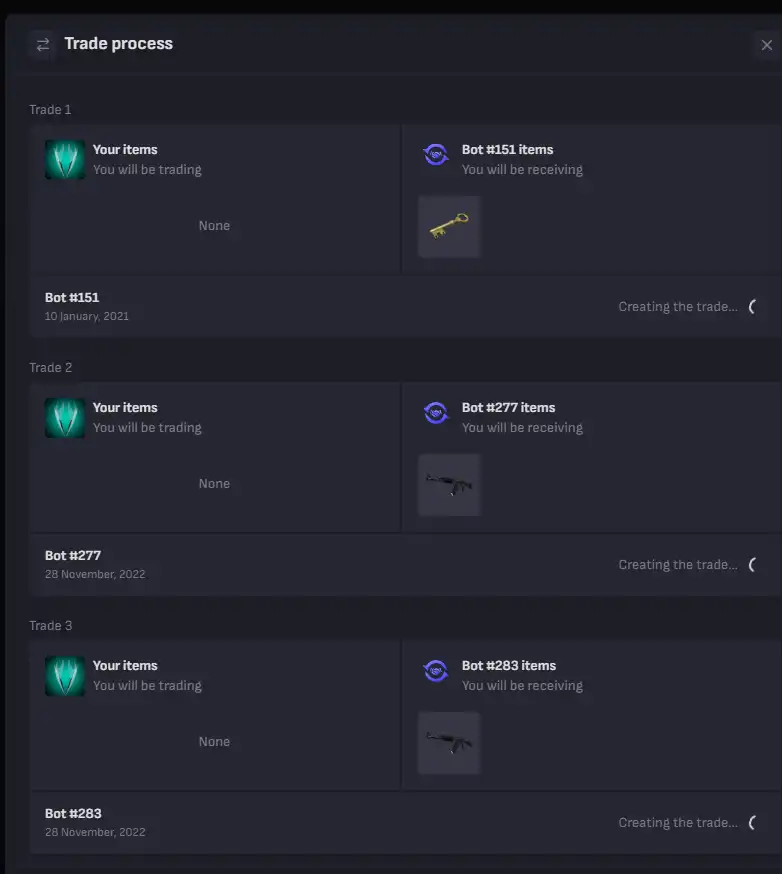Close the Trade process dialog
The height and width of the screenshot is (874, 782).
pyautogui.click(x=767, y=45)
